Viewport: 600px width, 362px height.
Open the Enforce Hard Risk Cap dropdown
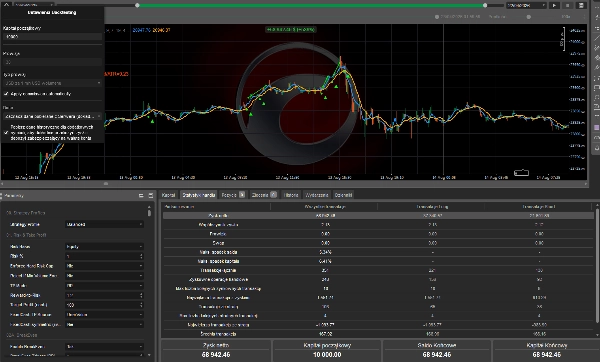pyautogui.click(x=104, y=266)
